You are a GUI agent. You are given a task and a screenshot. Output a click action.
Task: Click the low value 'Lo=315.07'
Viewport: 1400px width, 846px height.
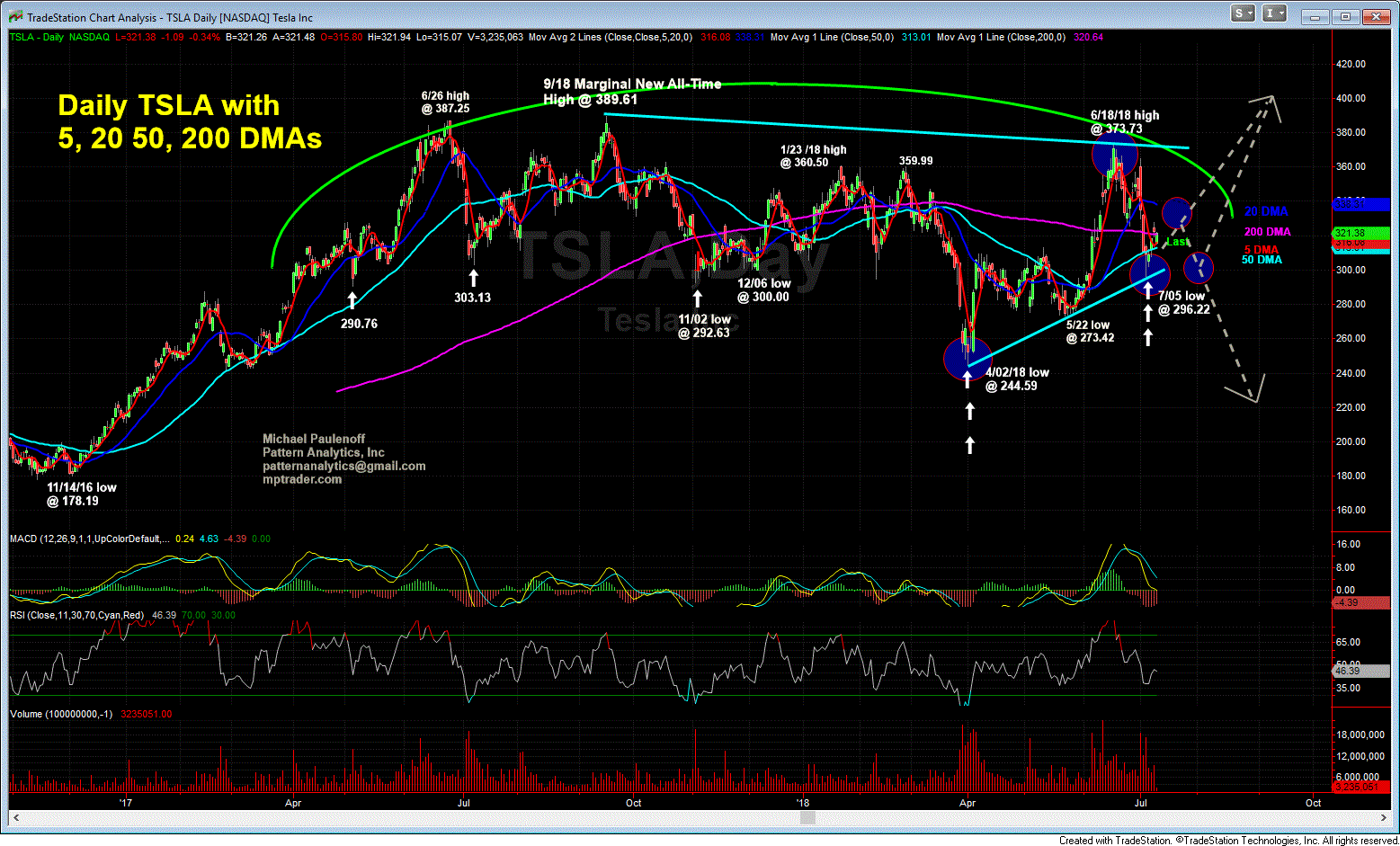coord(440,37)
